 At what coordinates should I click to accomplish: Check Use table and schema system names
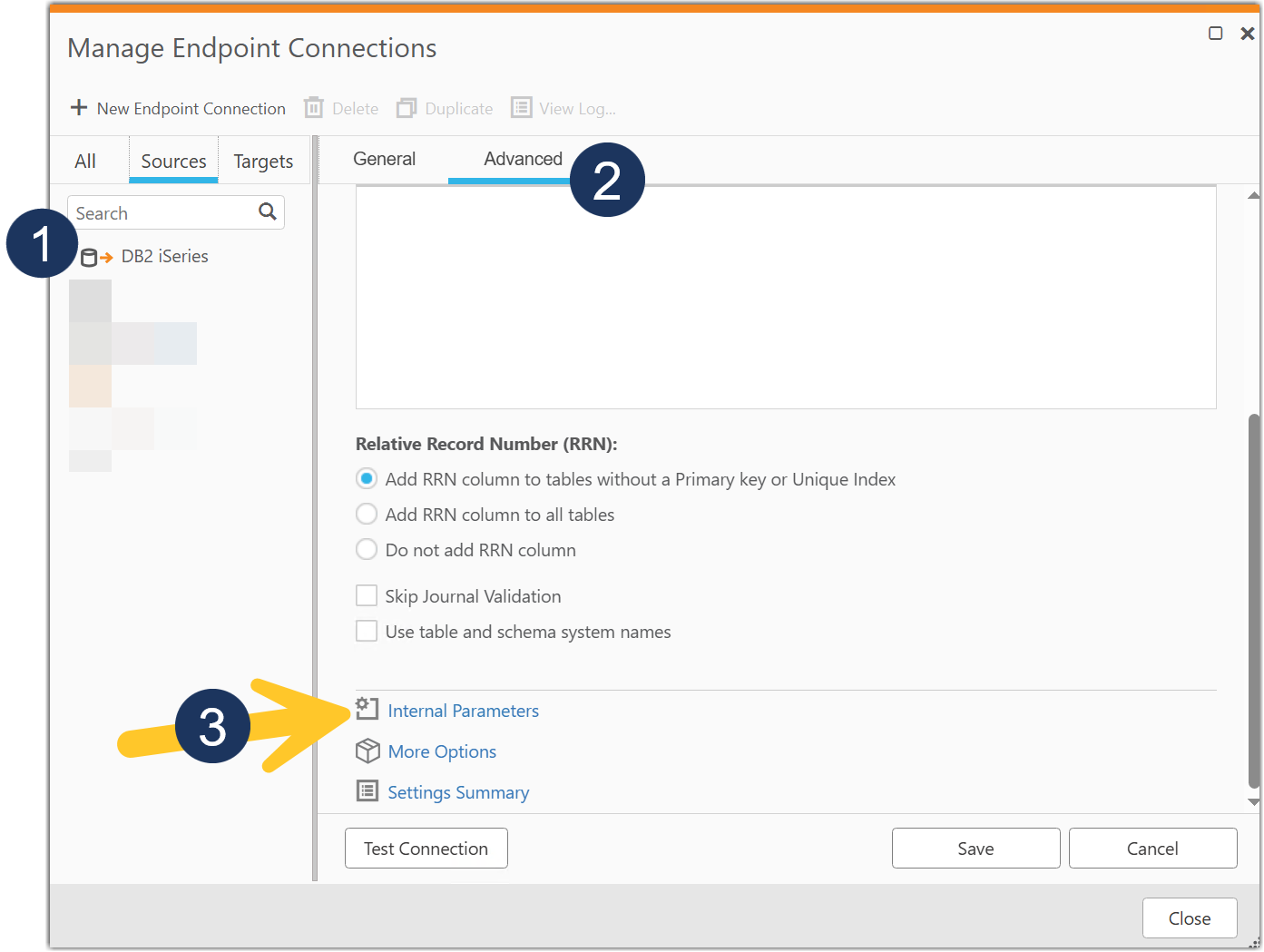tap(366, 630)
